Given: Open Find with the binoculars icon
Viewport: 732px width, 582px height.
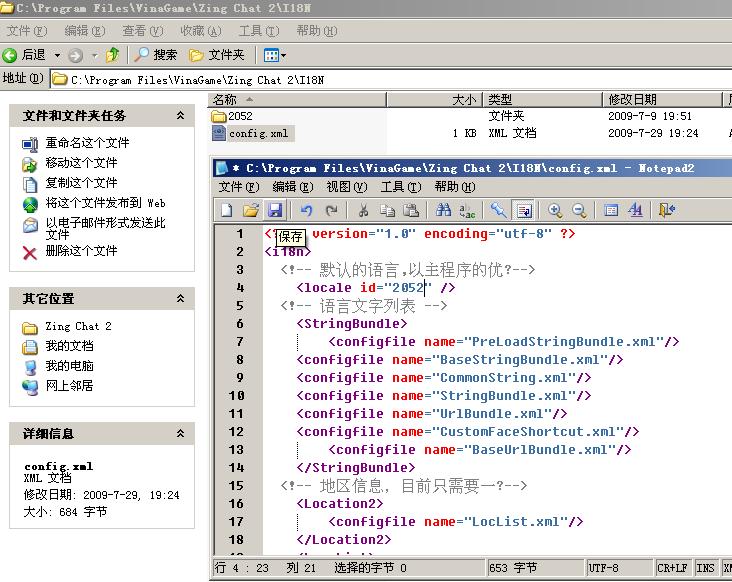Looking at the screenshot, I should tap(443, 210).
